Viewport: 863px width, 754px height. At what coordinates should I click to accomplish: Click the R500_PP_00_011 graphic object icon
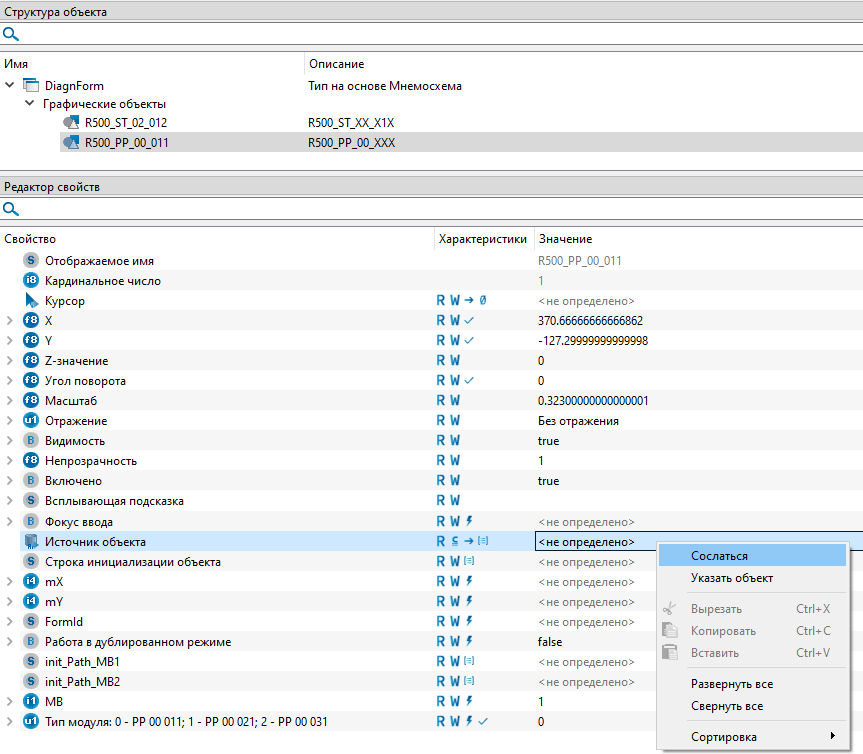(71, 142)
